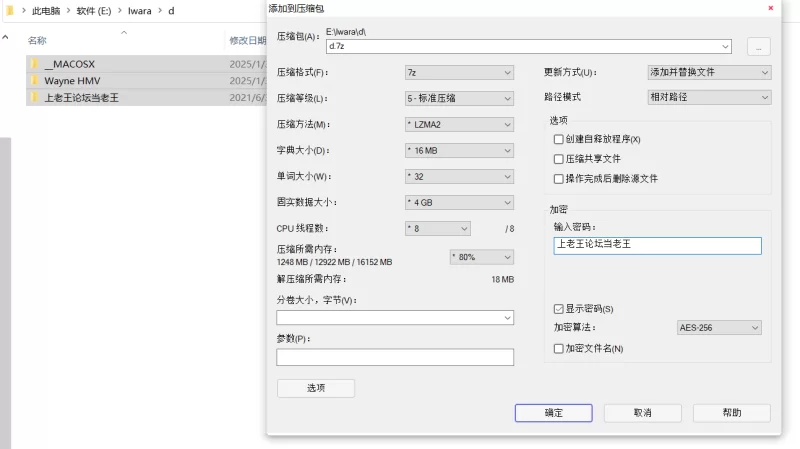Click 此电脑 in the Explorer breadcrumb
800x449 pixels.
[x=46, y=11]
